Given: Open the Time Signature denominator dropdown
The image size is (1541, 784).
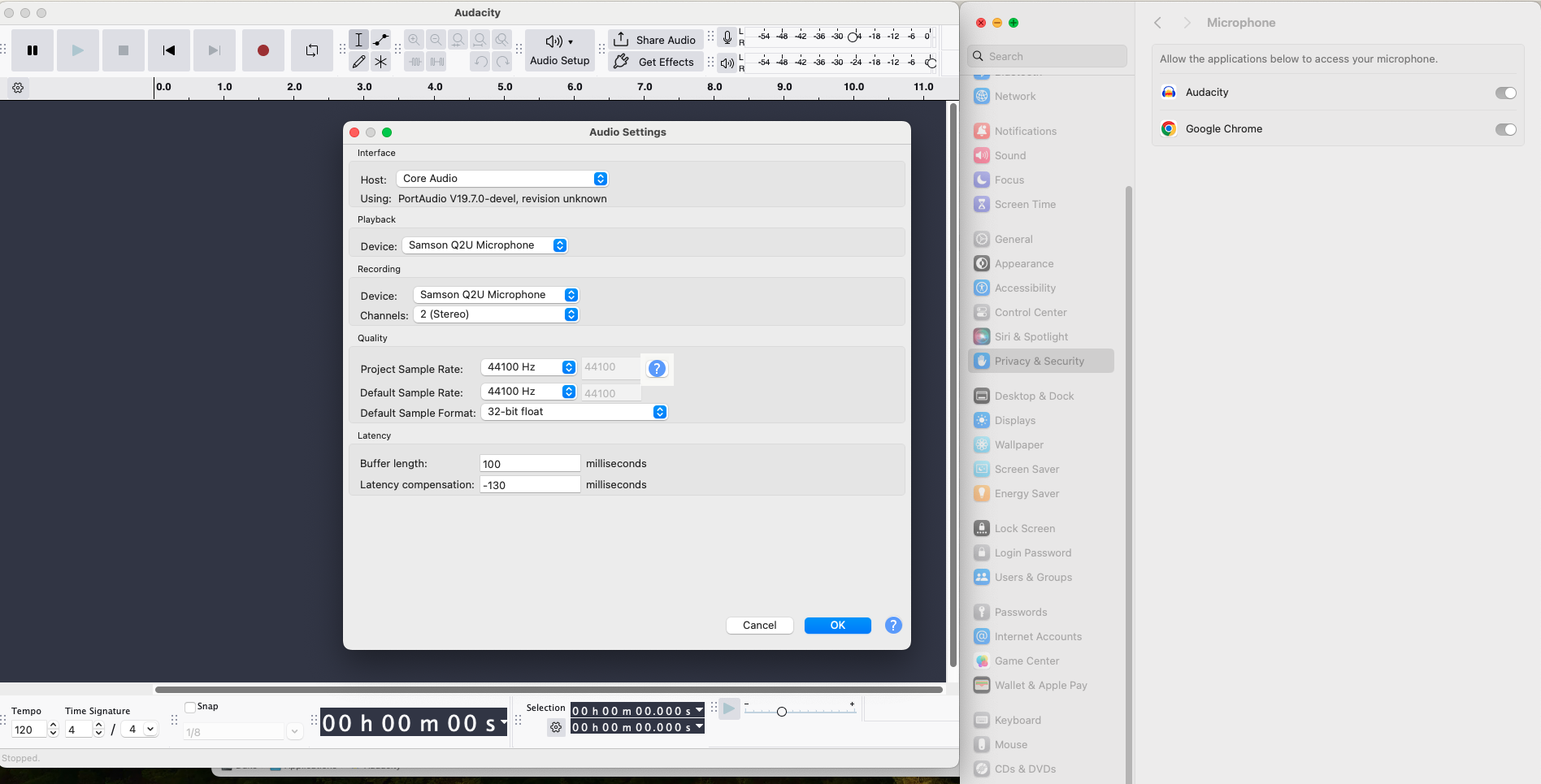Looking at the screenshot, I should [x=139, y=730].
